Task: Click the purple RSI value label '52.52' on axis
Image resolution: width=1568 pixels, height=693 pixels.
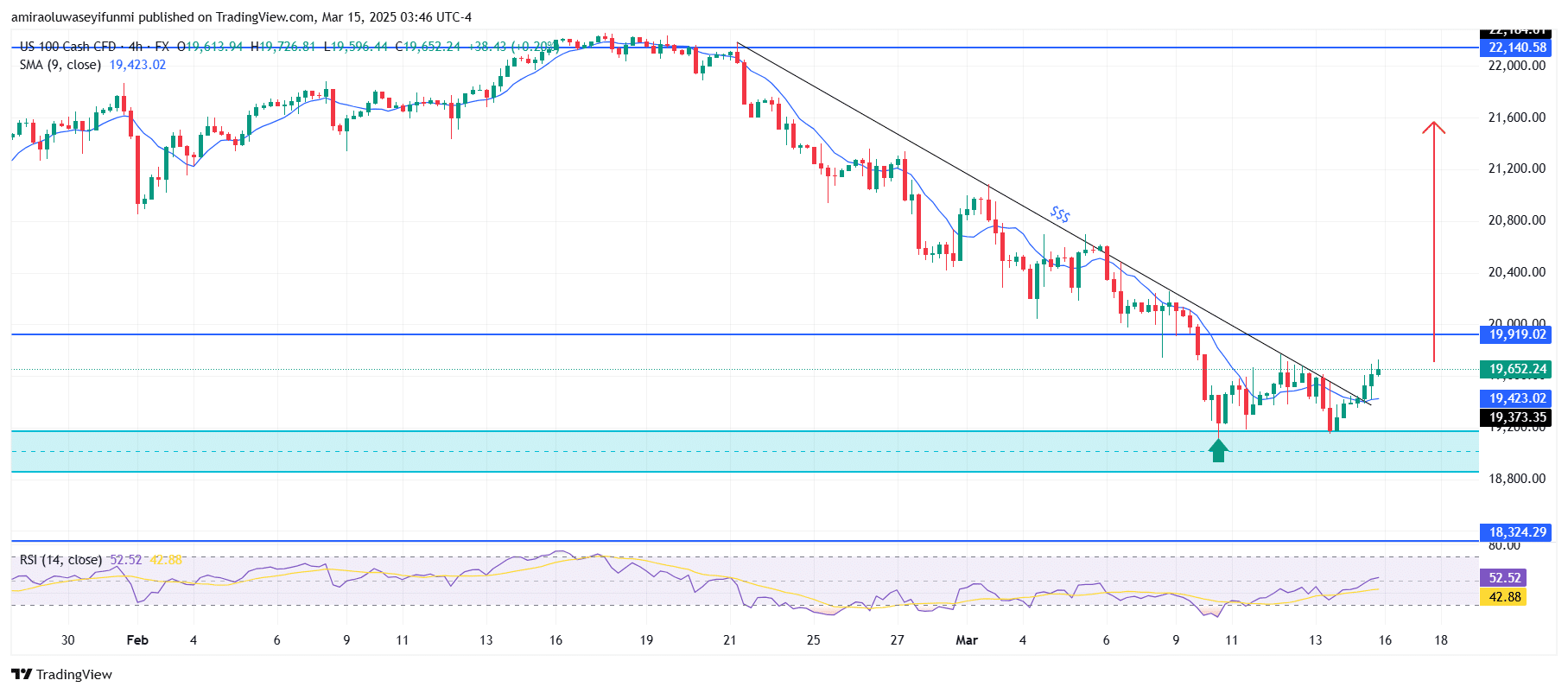Action: 1503,578
